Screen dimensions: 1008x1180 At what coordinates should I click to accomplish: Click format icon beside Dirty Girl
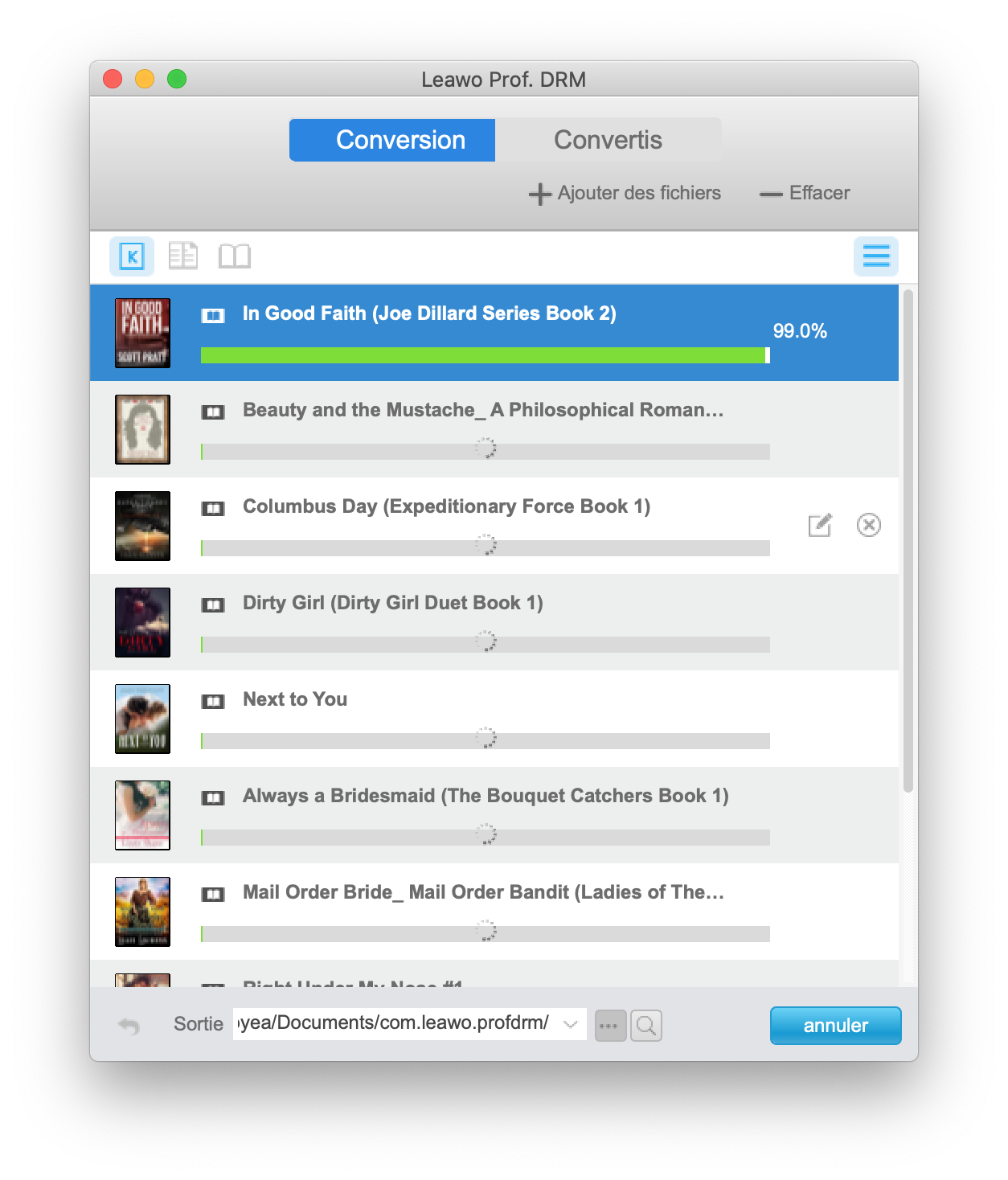(213, 604)
